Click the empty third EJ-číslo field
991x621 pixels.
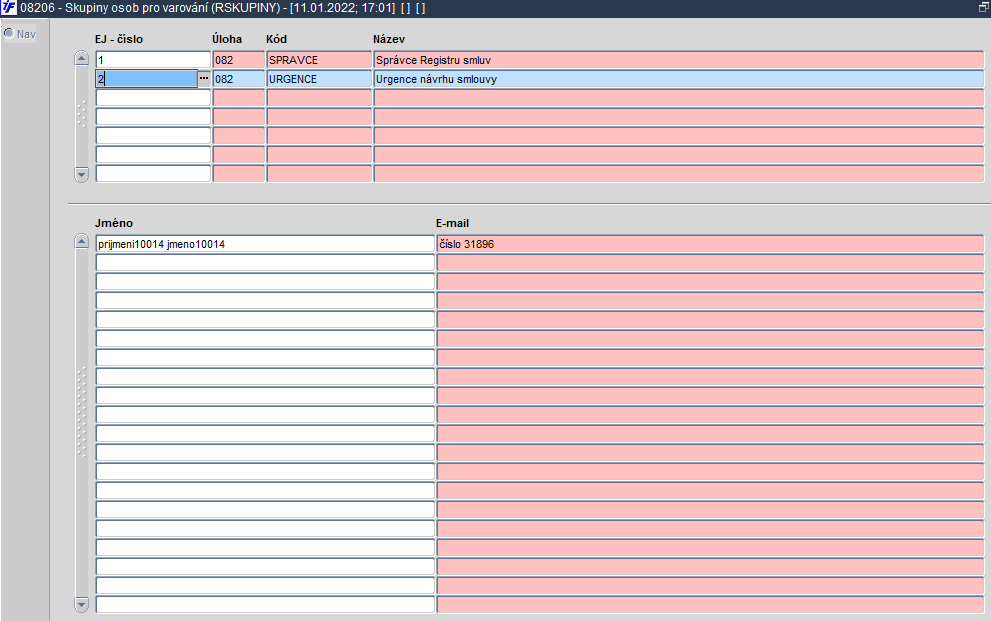point(153,98)
